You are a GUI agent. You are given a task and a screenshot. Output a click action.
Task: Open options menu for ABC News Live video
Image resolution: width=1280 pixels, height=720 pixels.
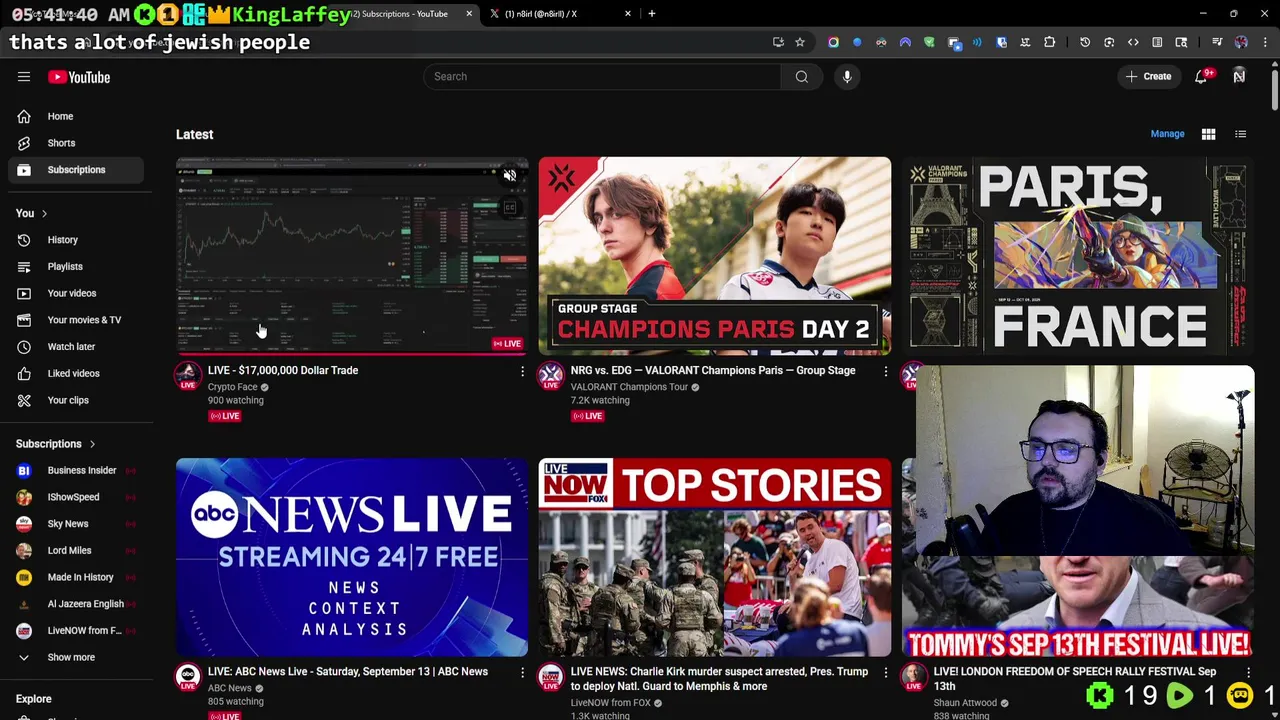coord(522,673)
